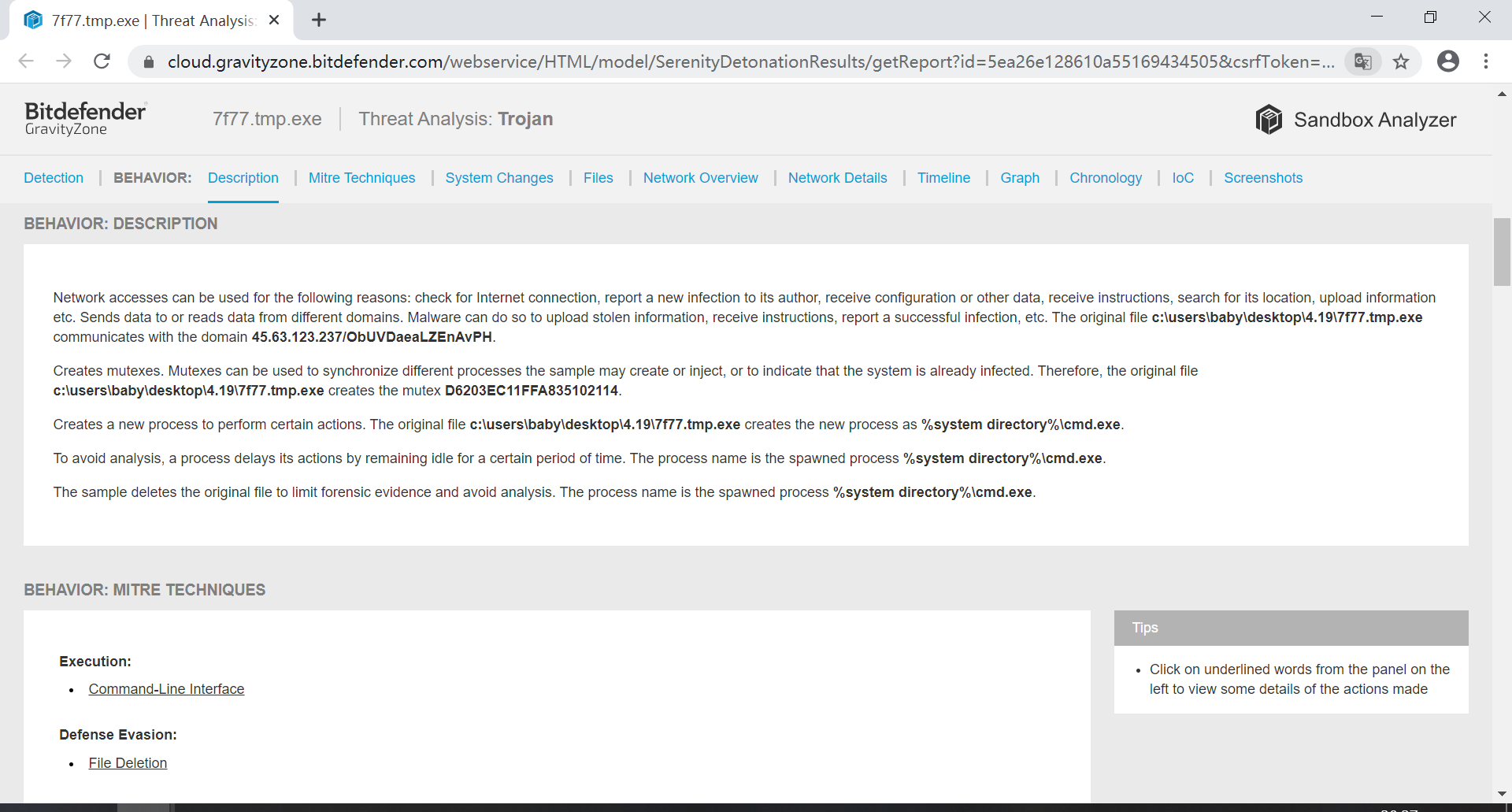Open File Deletion technique link
Viewport: 1512px width, 812px height.
(128, 763)
